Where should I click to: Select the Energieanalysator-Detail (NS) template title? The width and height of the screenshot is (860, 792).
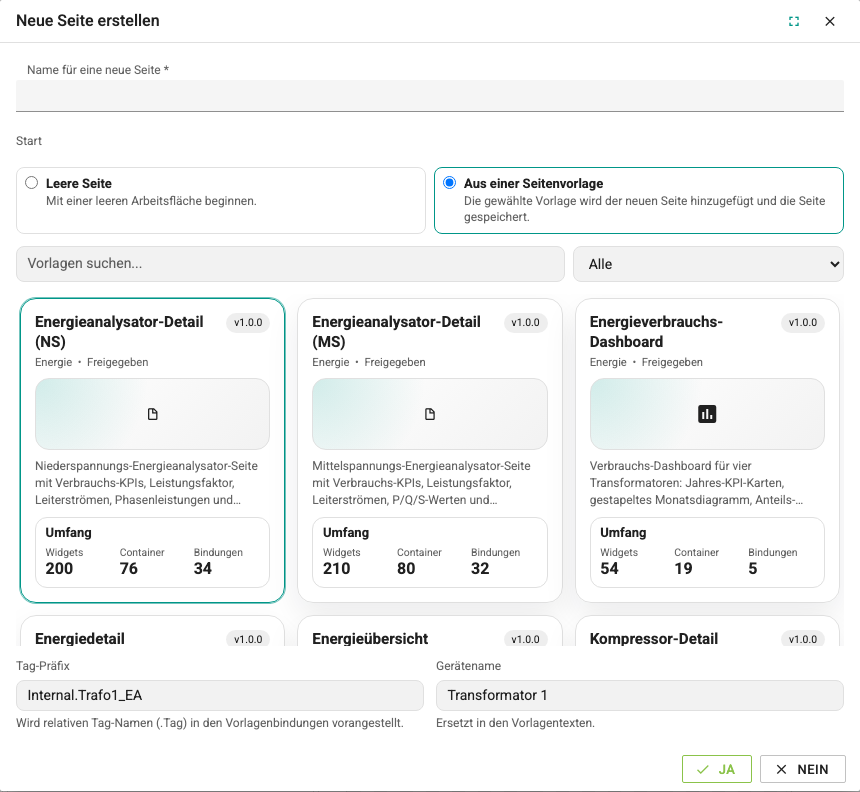(119, 332)
